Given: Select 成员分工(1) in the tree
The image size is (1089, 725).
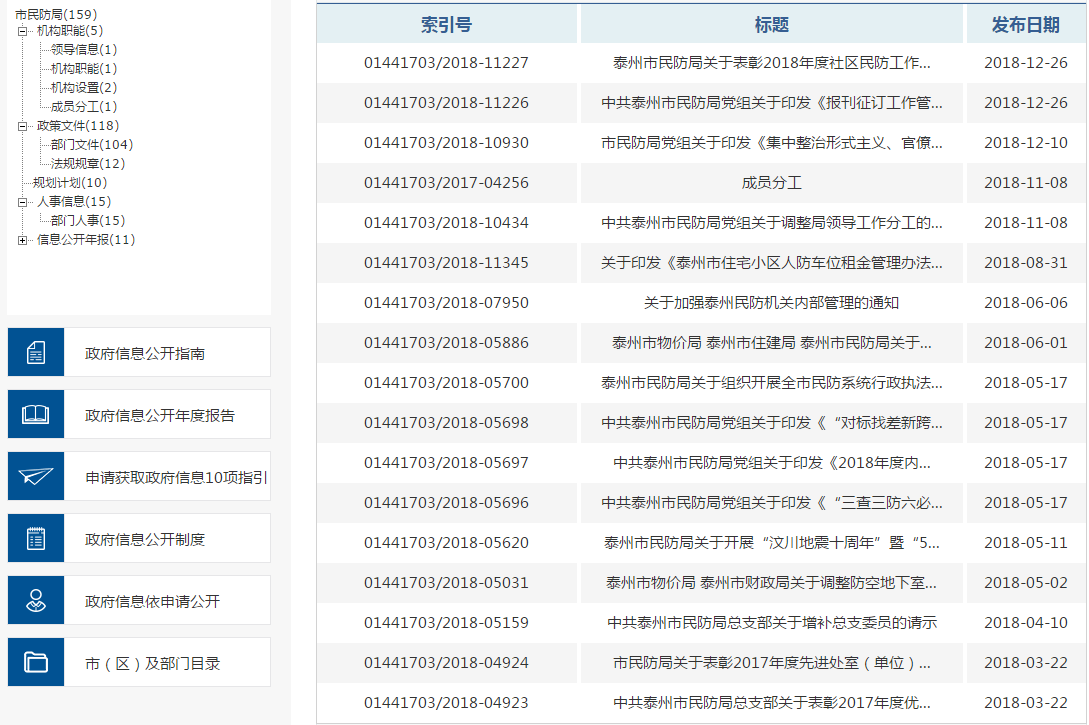Looking at the screenshot, I should point(84,106).
